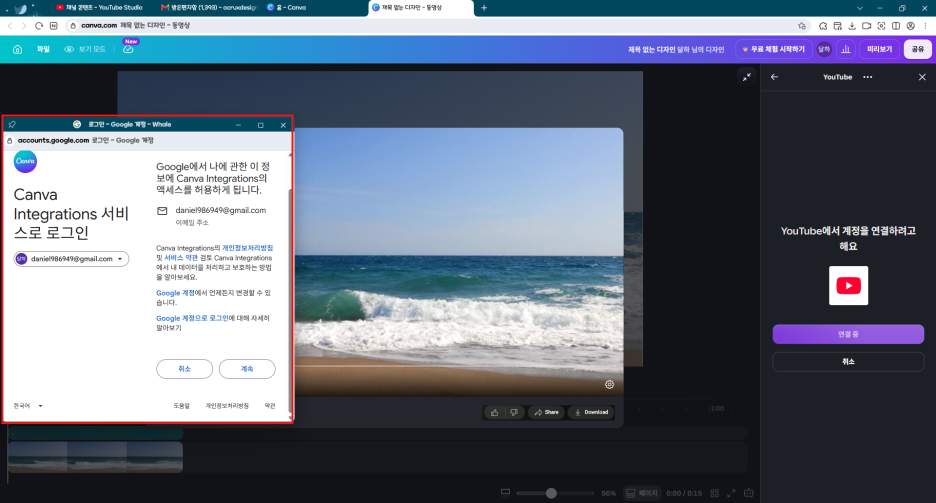936x503 pixels.
Task: Click the browser forward arrow
Action: click(24, 26)
